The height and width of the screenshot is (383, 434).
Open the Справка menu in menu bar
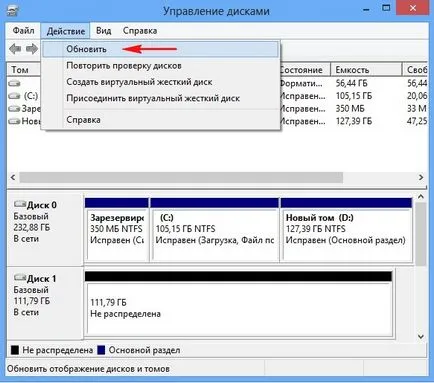click(140, 31)
